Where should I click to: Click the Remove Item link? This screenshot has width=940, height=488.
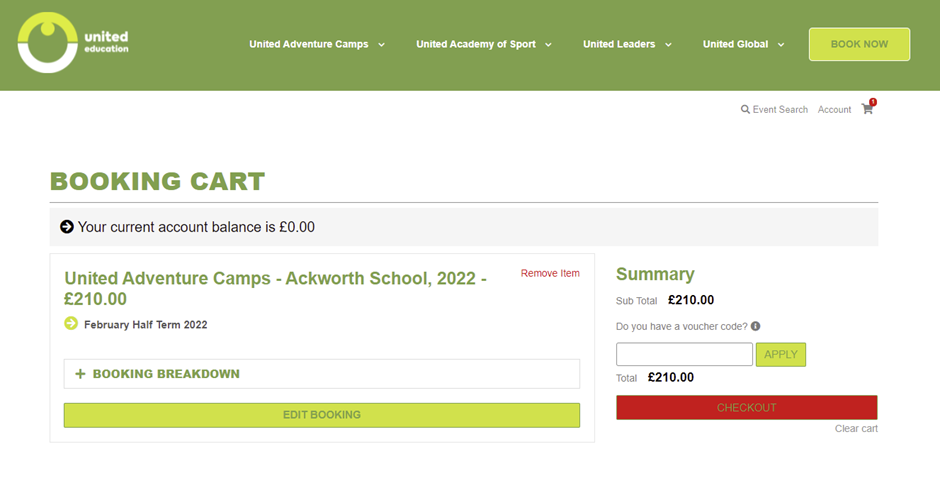[549, 273]
